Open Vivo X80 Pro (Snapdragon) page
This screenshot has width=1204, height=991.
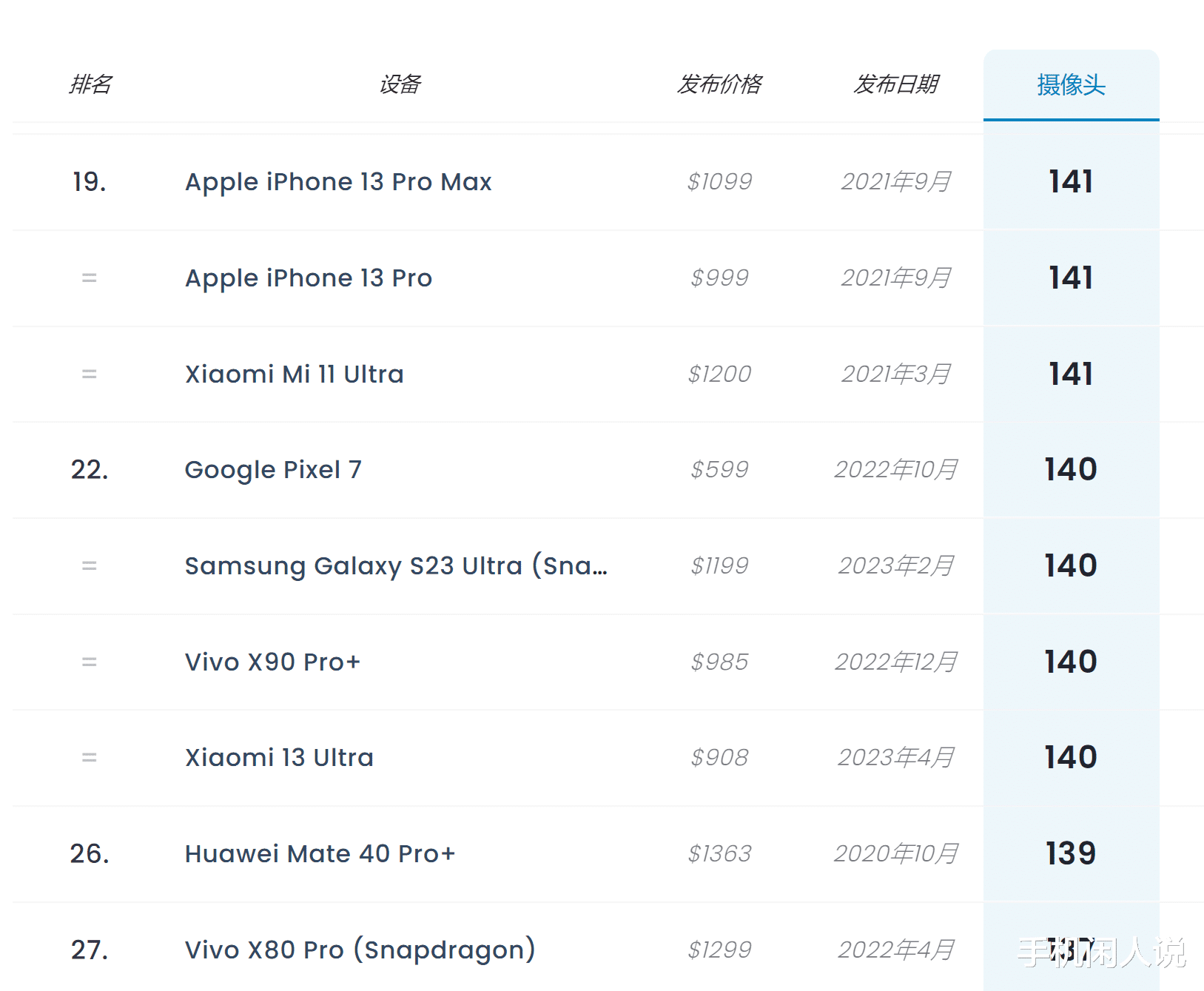360,950
